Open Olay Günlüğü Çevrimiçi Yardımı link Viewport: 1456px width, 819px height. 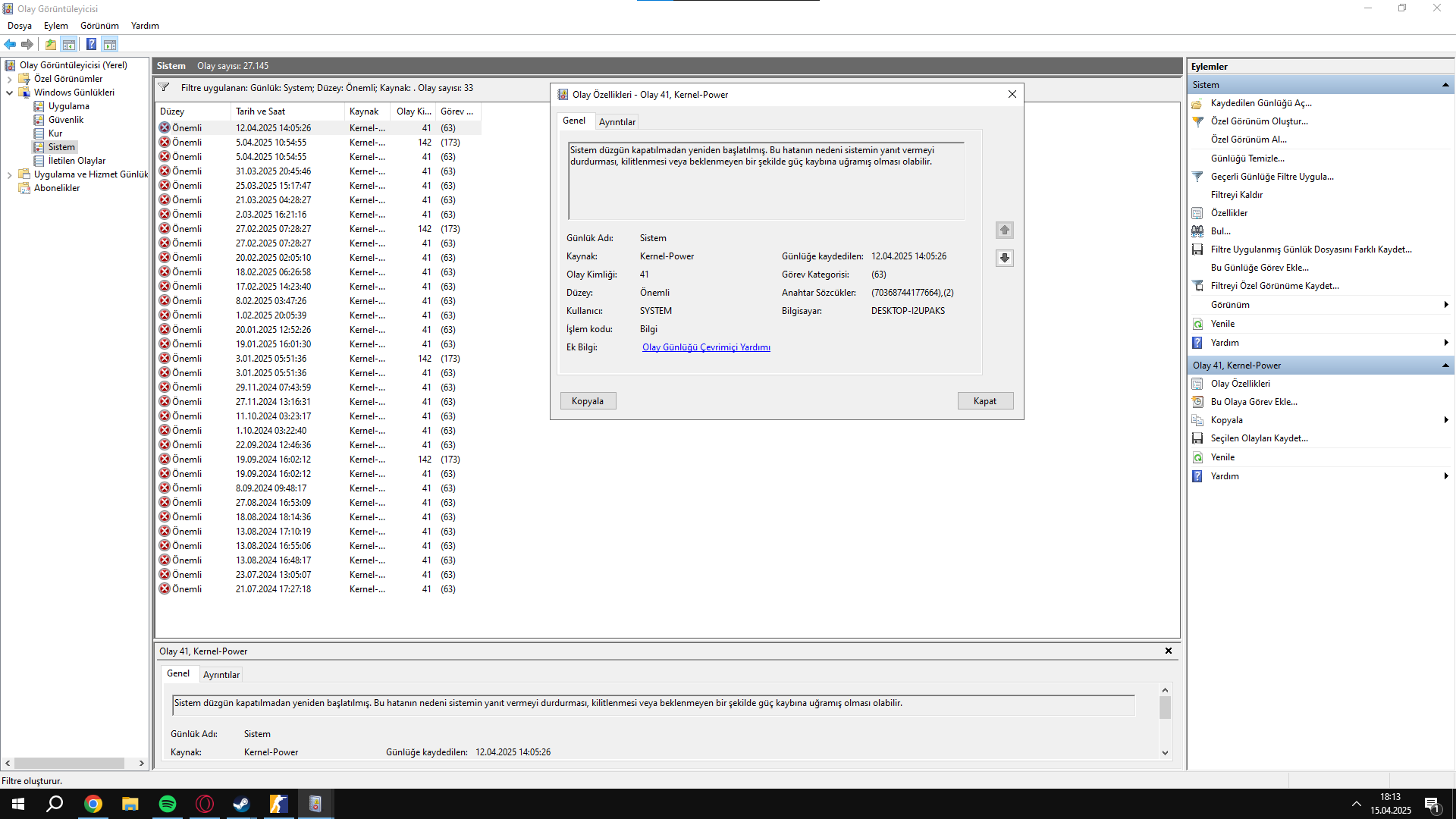pos(705,347)
